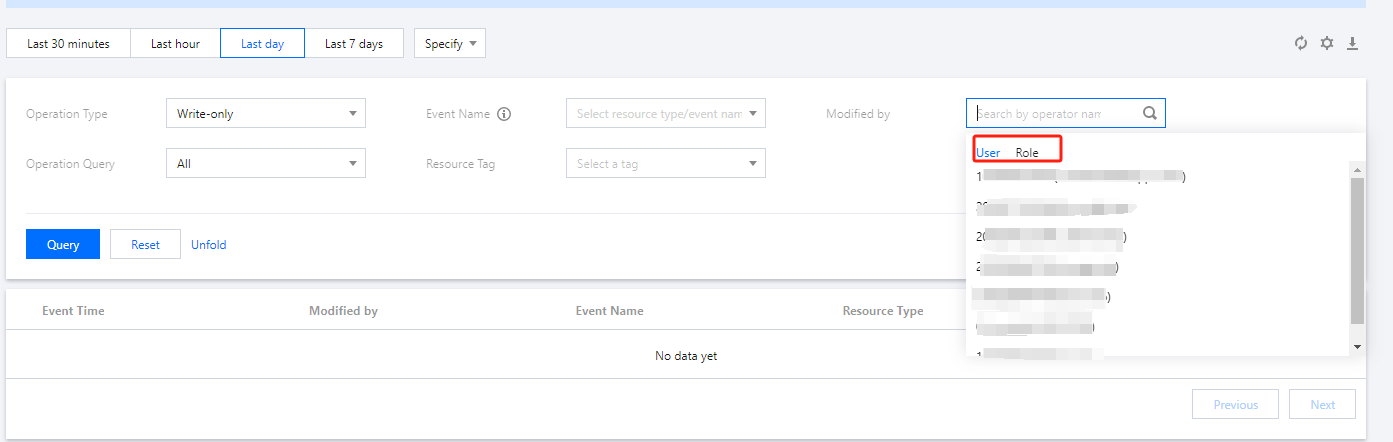Expand the Resource Tag select dropdown

(665, 163)
